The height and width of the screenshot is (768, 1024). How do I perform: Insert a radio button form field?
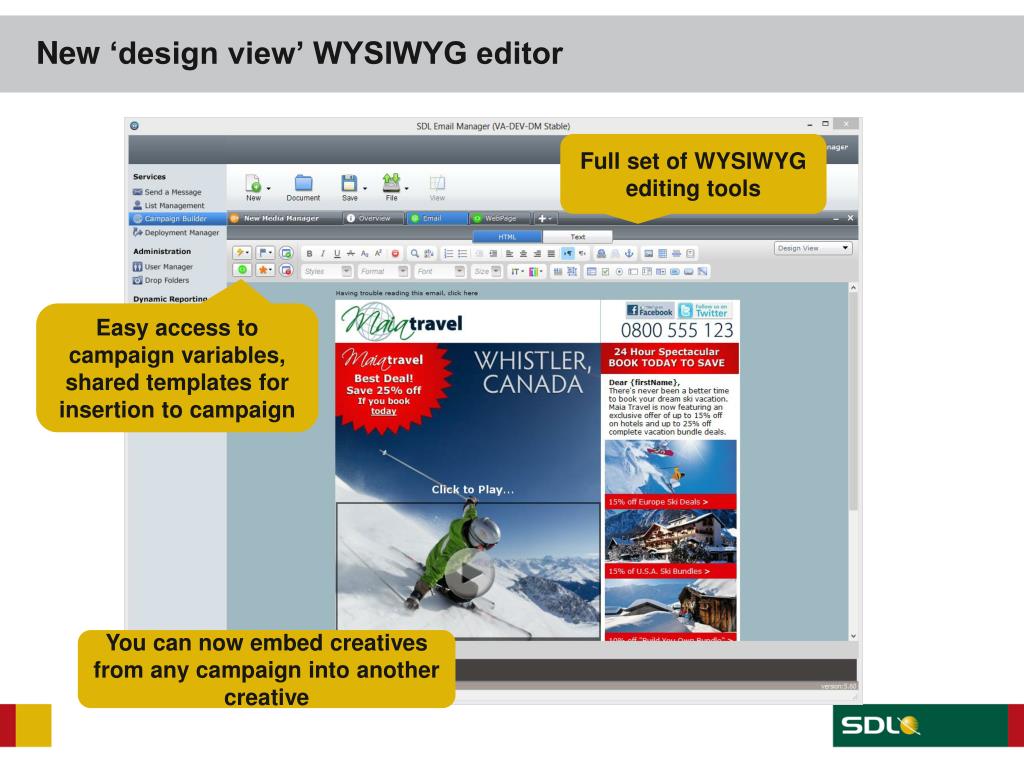click(619, 272)
